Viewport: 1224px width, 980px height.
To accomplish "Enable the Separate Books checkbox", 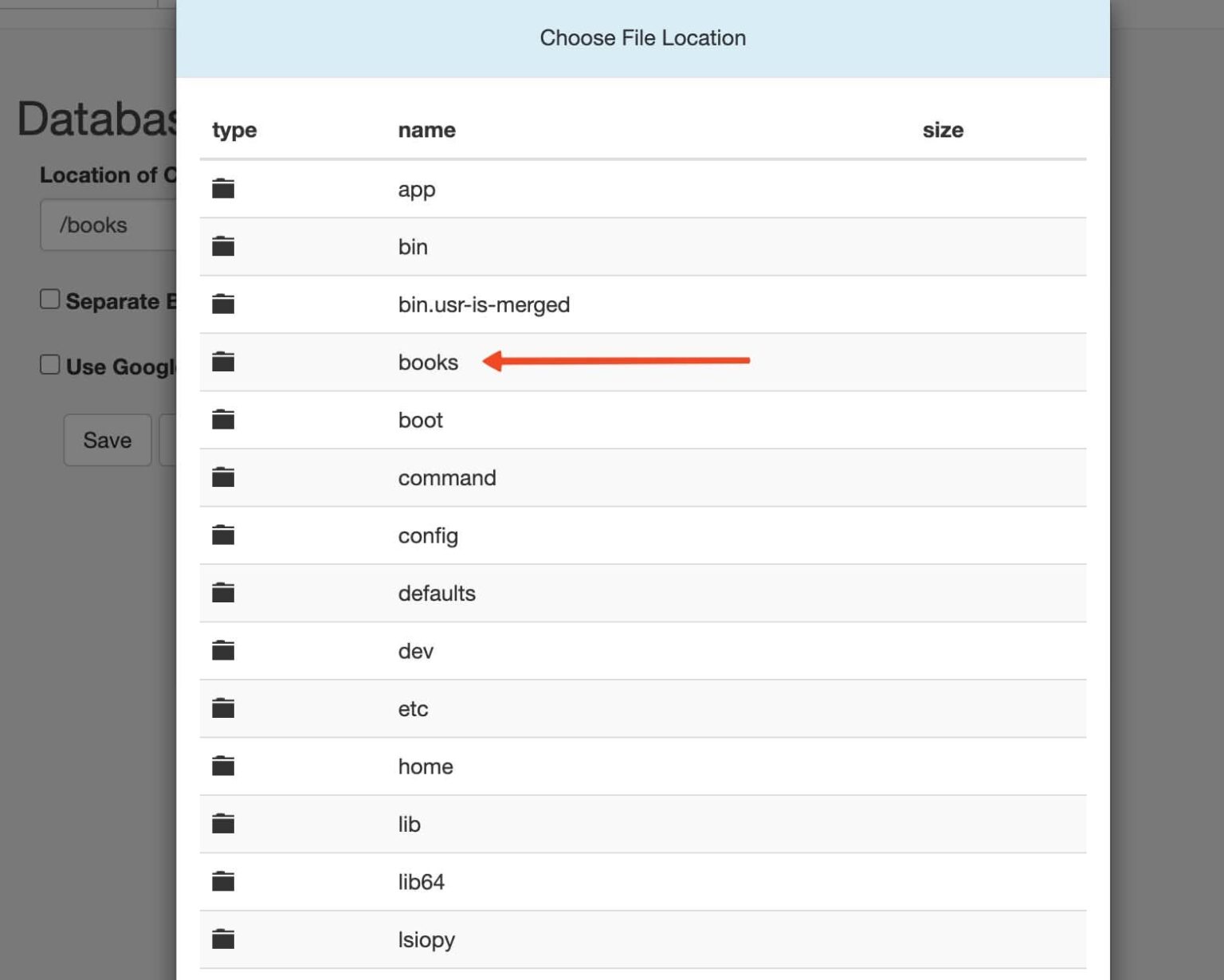I will pos(49,298).
